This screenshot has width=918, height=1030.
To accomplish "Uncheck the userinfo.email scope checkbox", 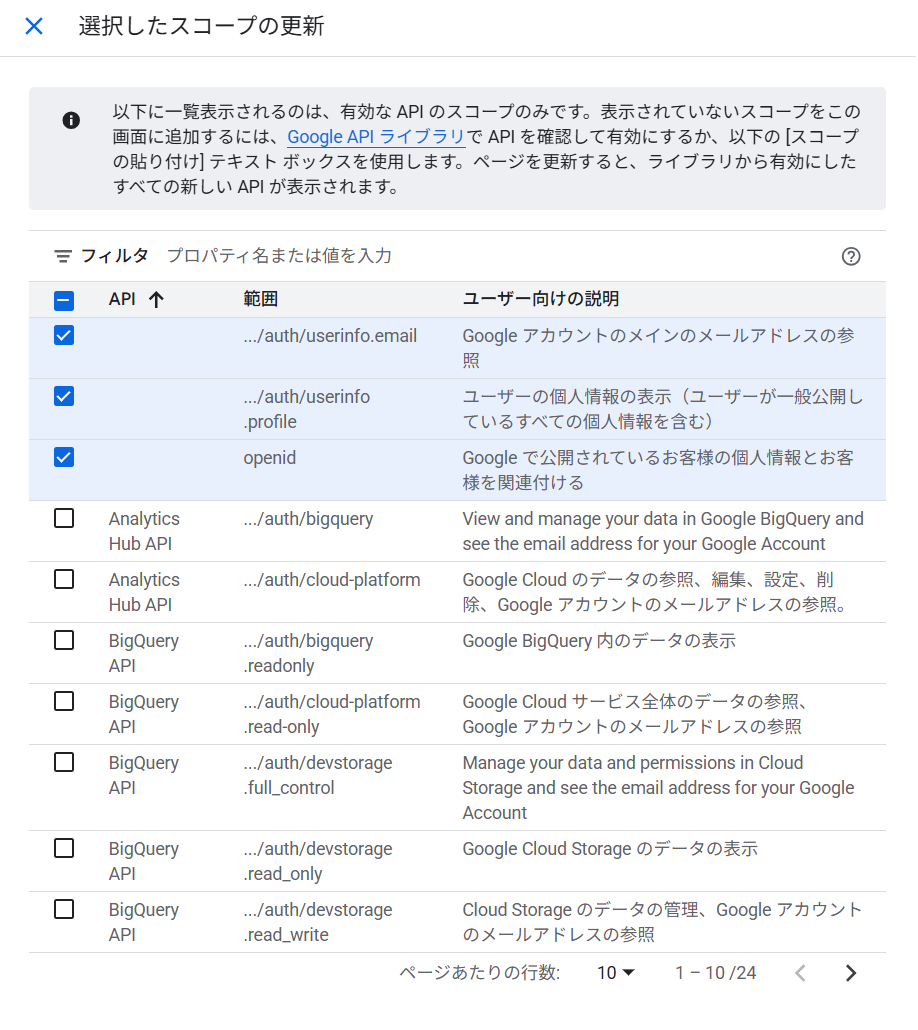I will pyautogui.click(x=64, y=336).
